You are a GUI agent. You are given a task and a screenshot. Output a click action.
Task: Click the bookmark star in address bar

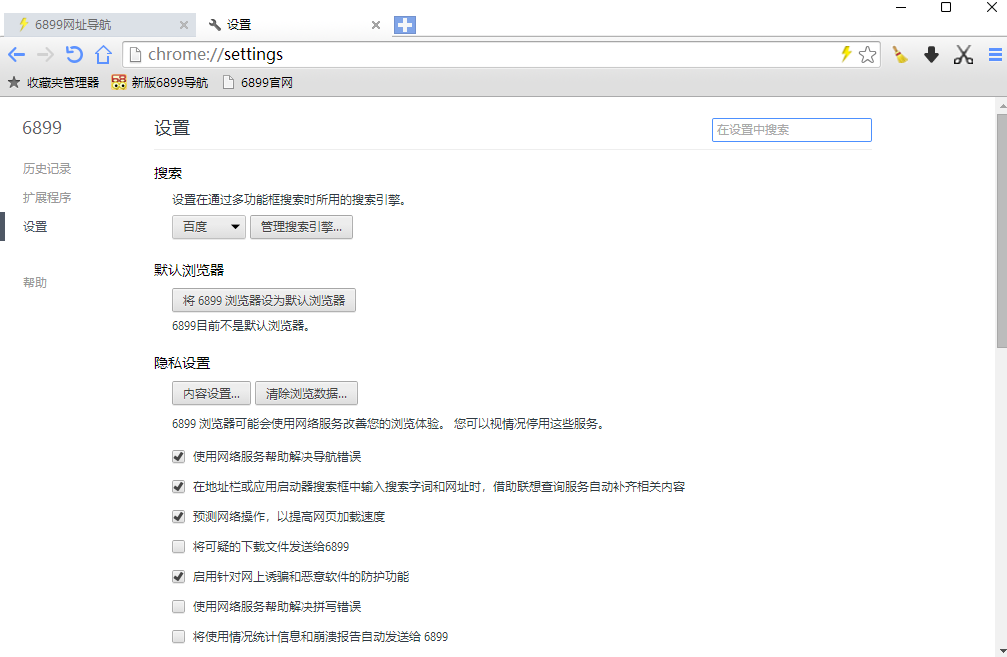click(x=867, y=55)
